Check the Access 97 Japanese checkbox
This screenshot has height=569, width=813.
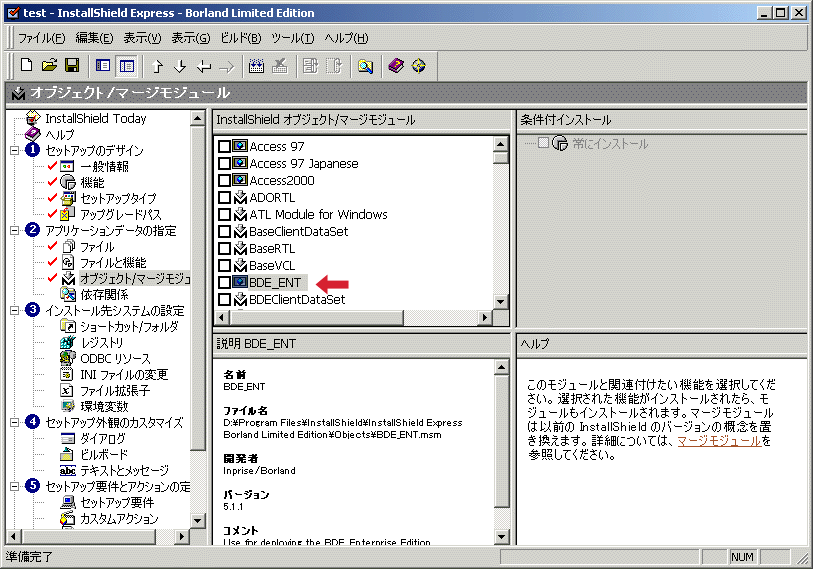coord(224,163)
